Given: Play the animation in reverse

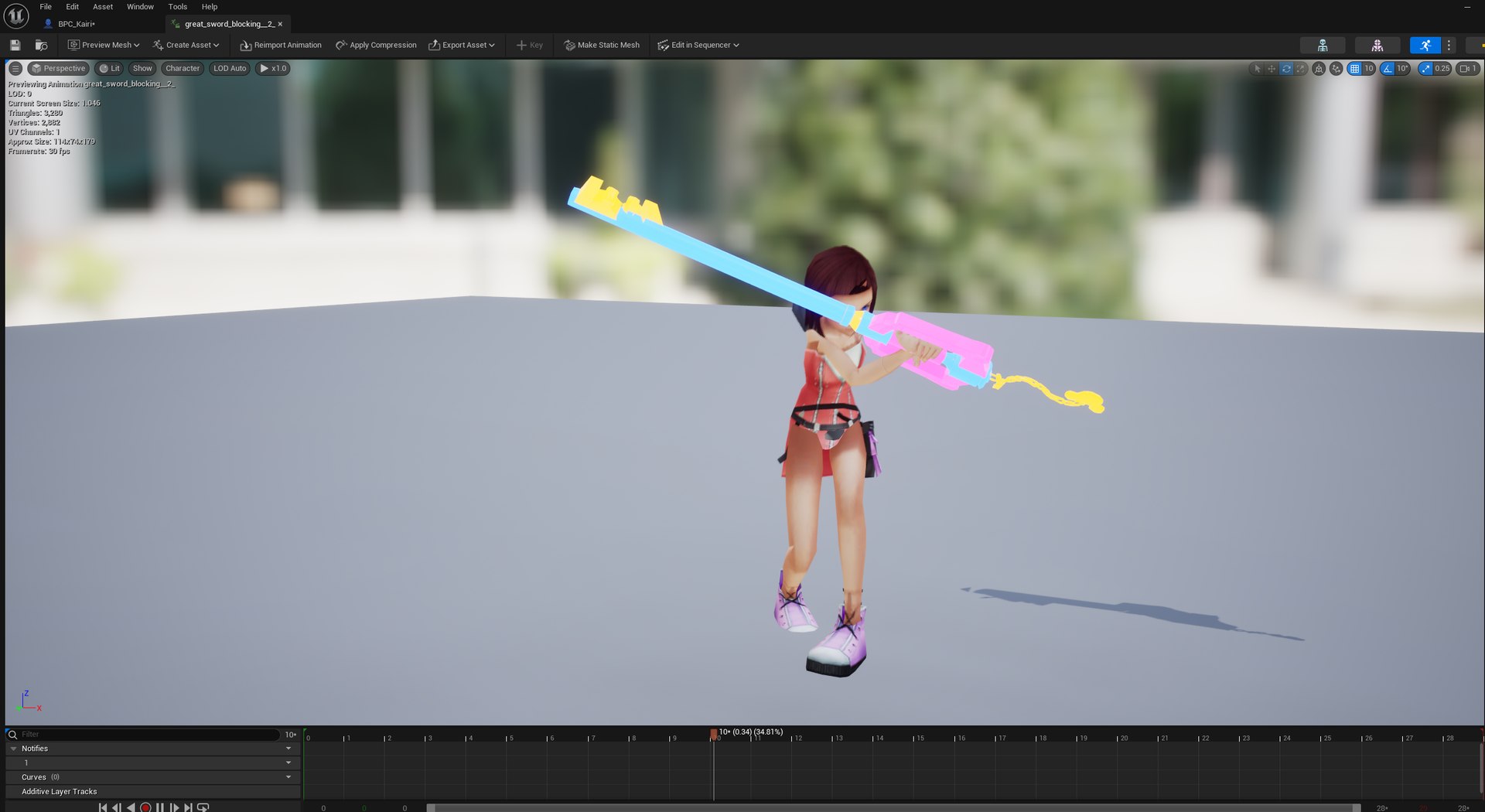Looking at the screenshot, I should click(x=131, y=807).
